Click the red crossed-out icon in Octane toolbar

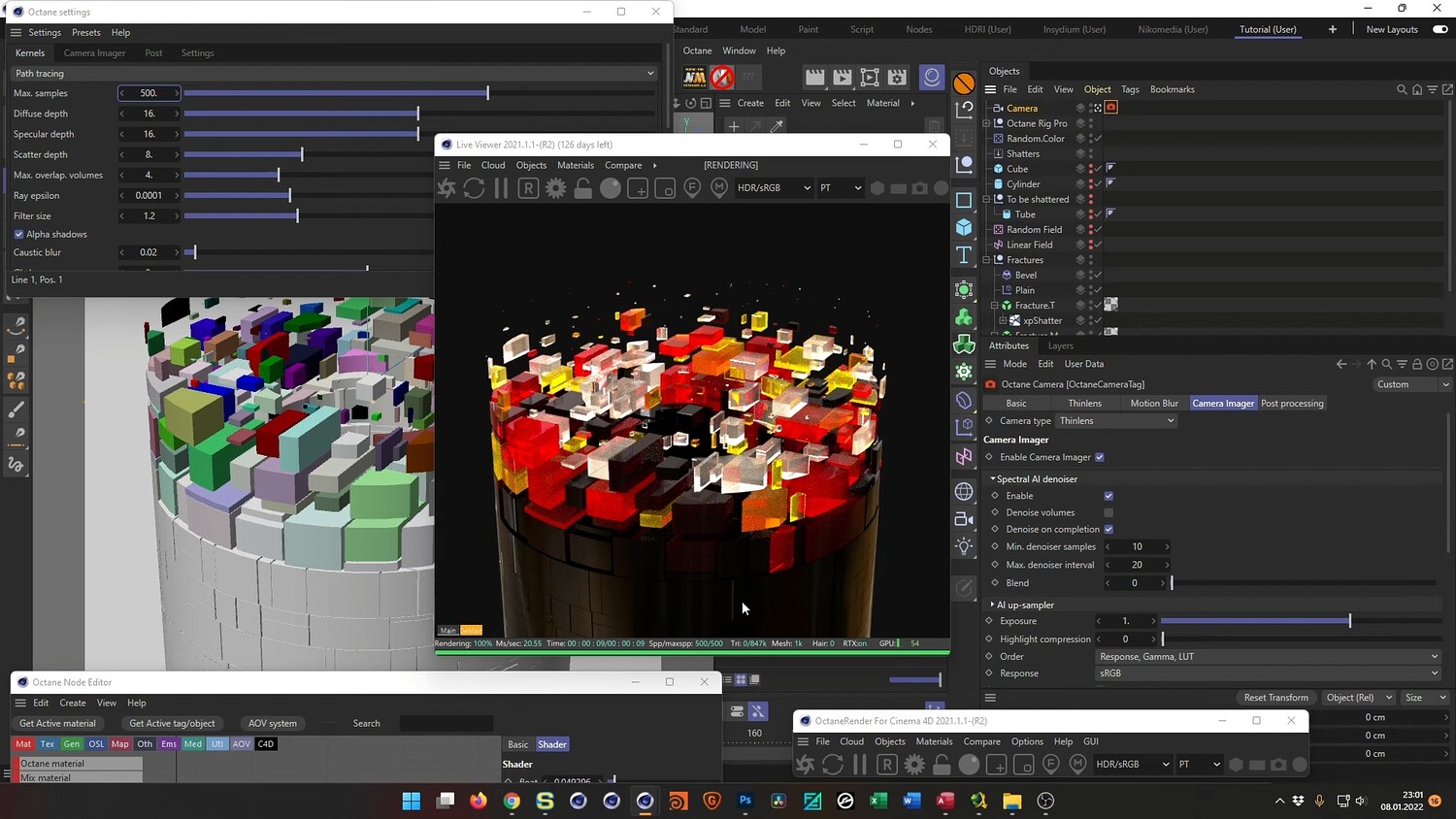coord(722,77)
